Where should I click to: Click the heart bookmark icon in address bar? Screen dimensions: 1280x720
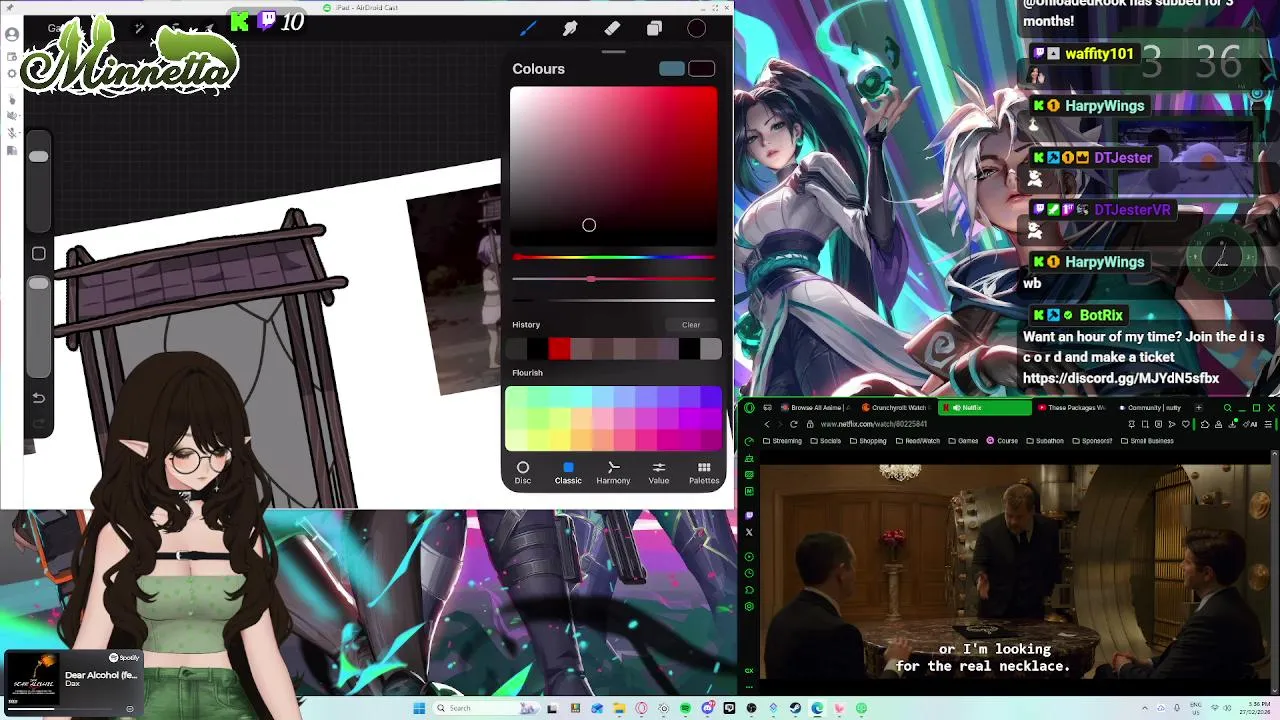pos(1186,424)
